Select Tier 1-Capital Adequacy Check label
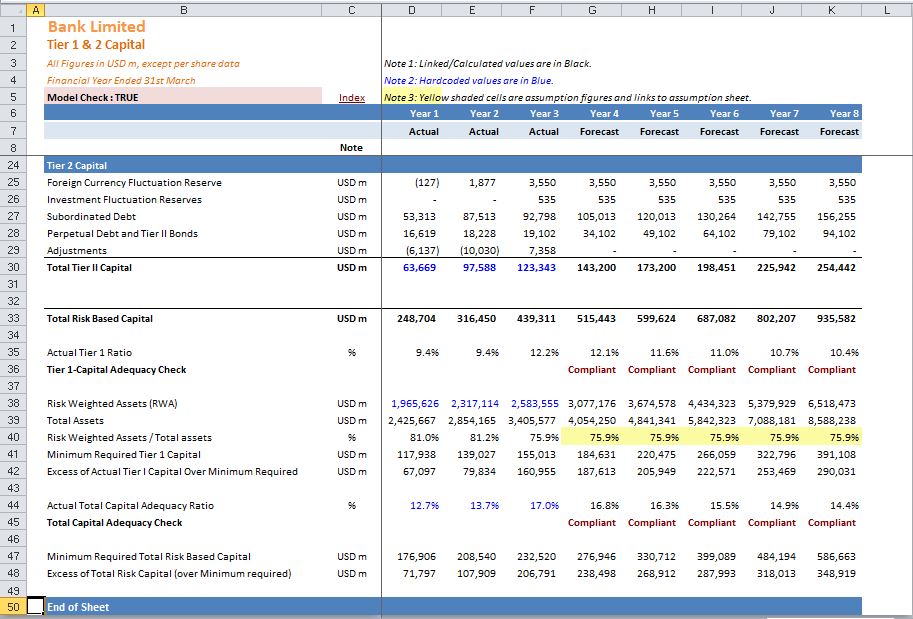Image resolution: width=913 pixels, height=619 pixels. click(116, 370)
